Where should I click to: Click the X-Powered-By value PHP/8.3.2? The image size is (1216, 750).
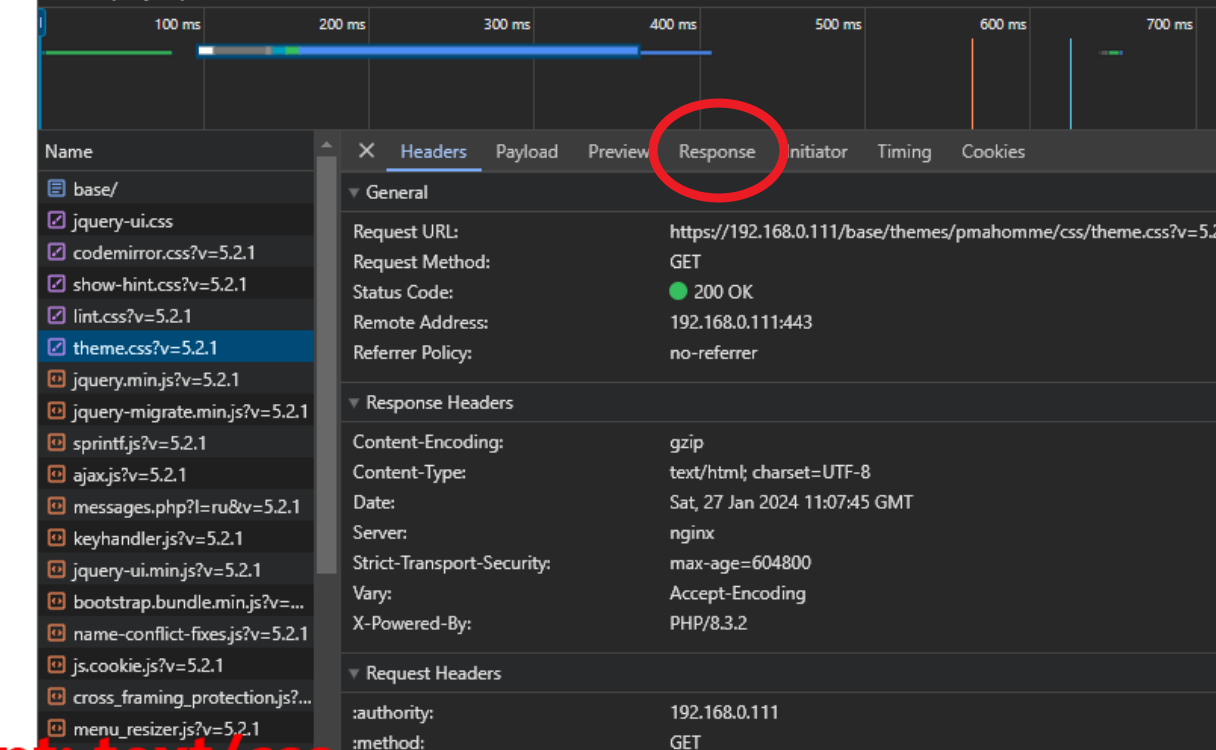tap(708, 623)
